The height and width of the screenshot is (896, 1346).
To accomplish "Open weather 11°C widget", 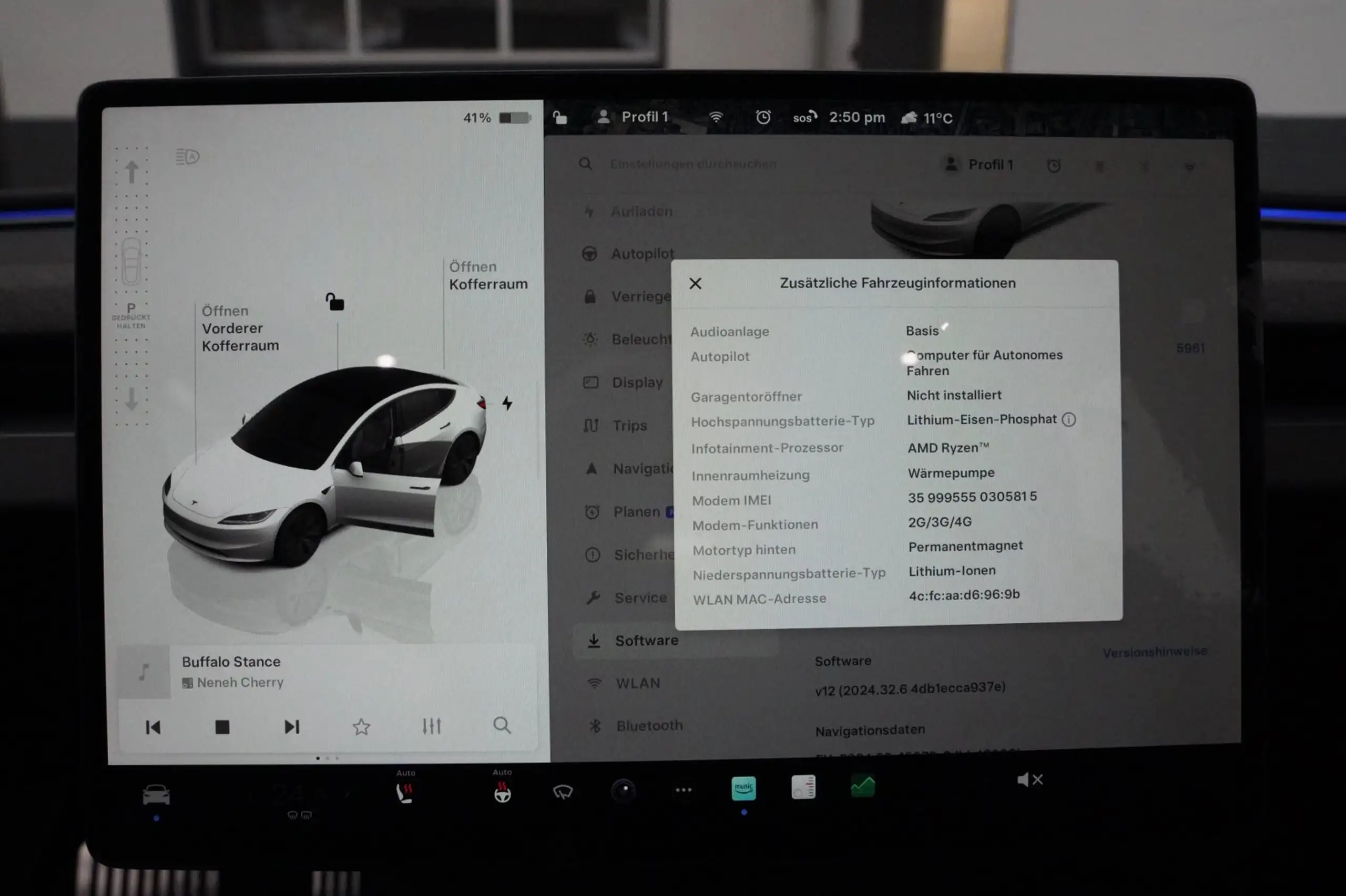I will (x=926, y=118).
